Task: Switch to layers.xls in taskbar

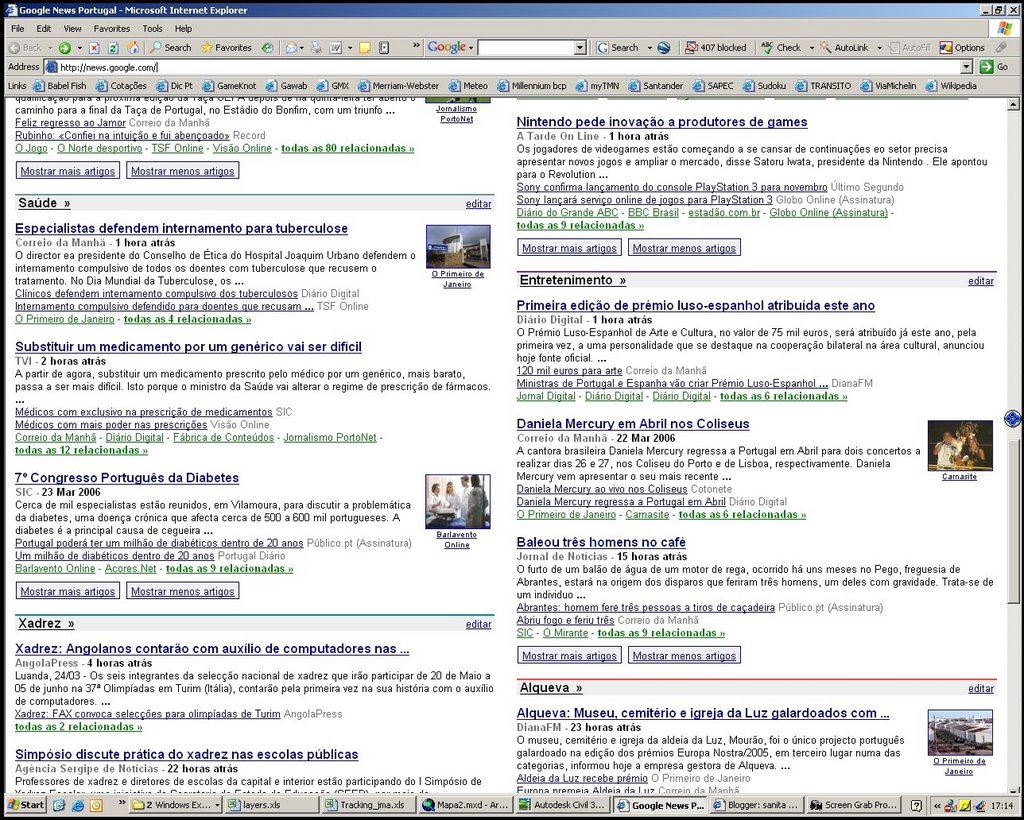Action: click(271, 804)
